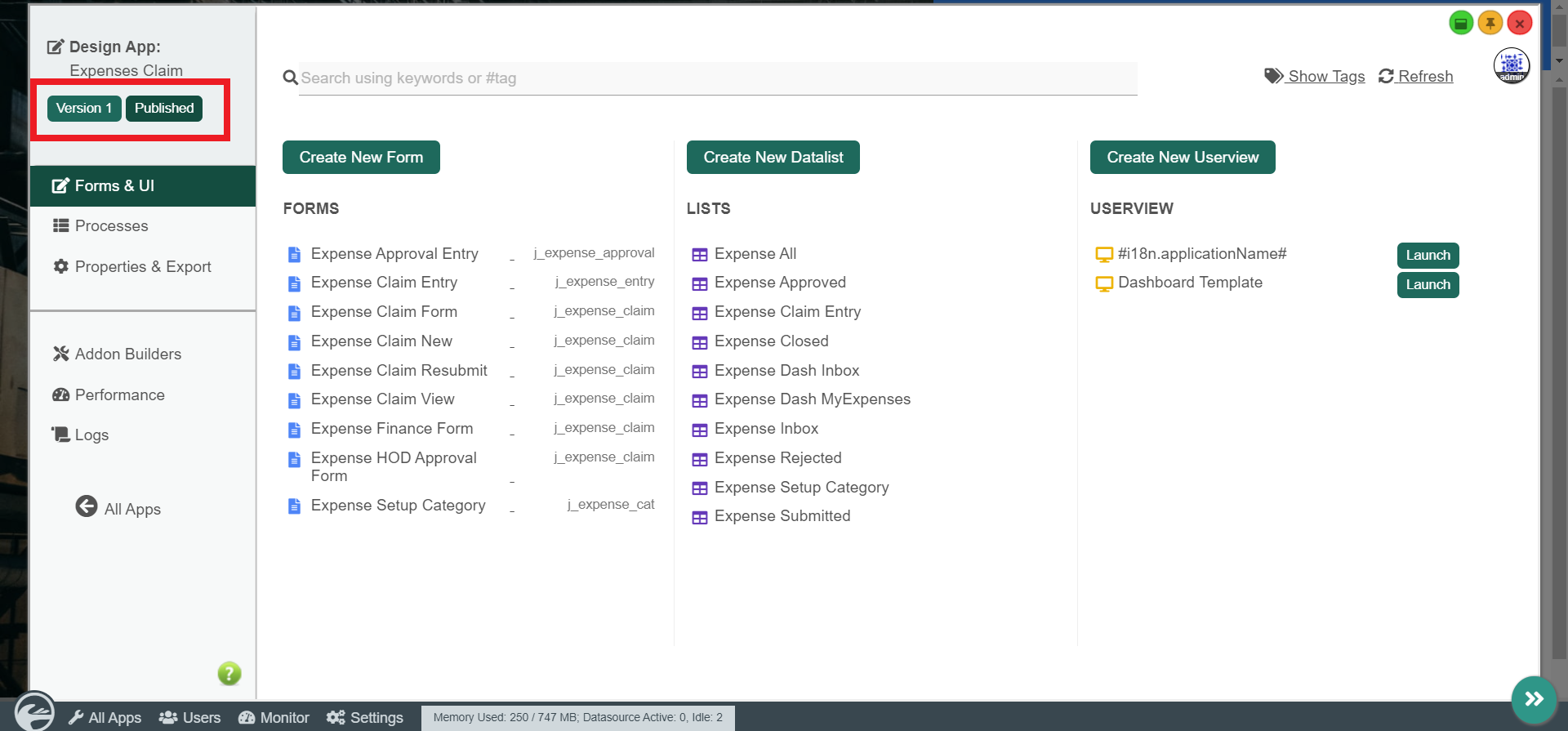Click the admin profile avatar icon

coord(1511,66)
